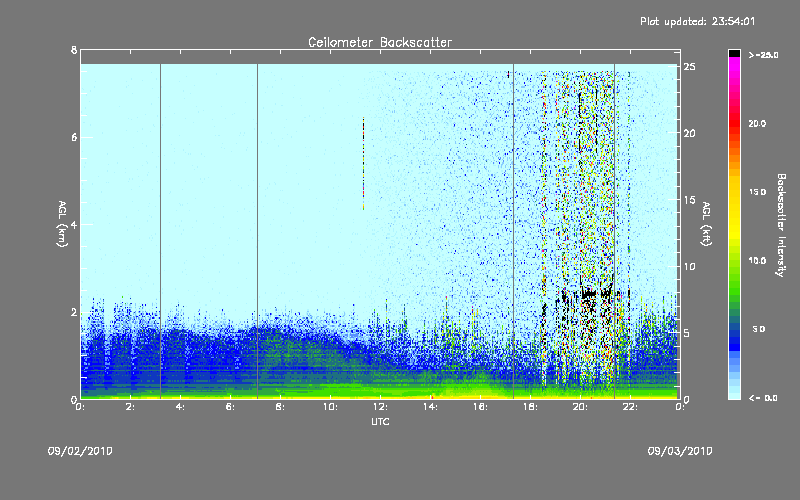
Task: Click the '25' kft tick on right axis
Action: click(x=690, y=66)
